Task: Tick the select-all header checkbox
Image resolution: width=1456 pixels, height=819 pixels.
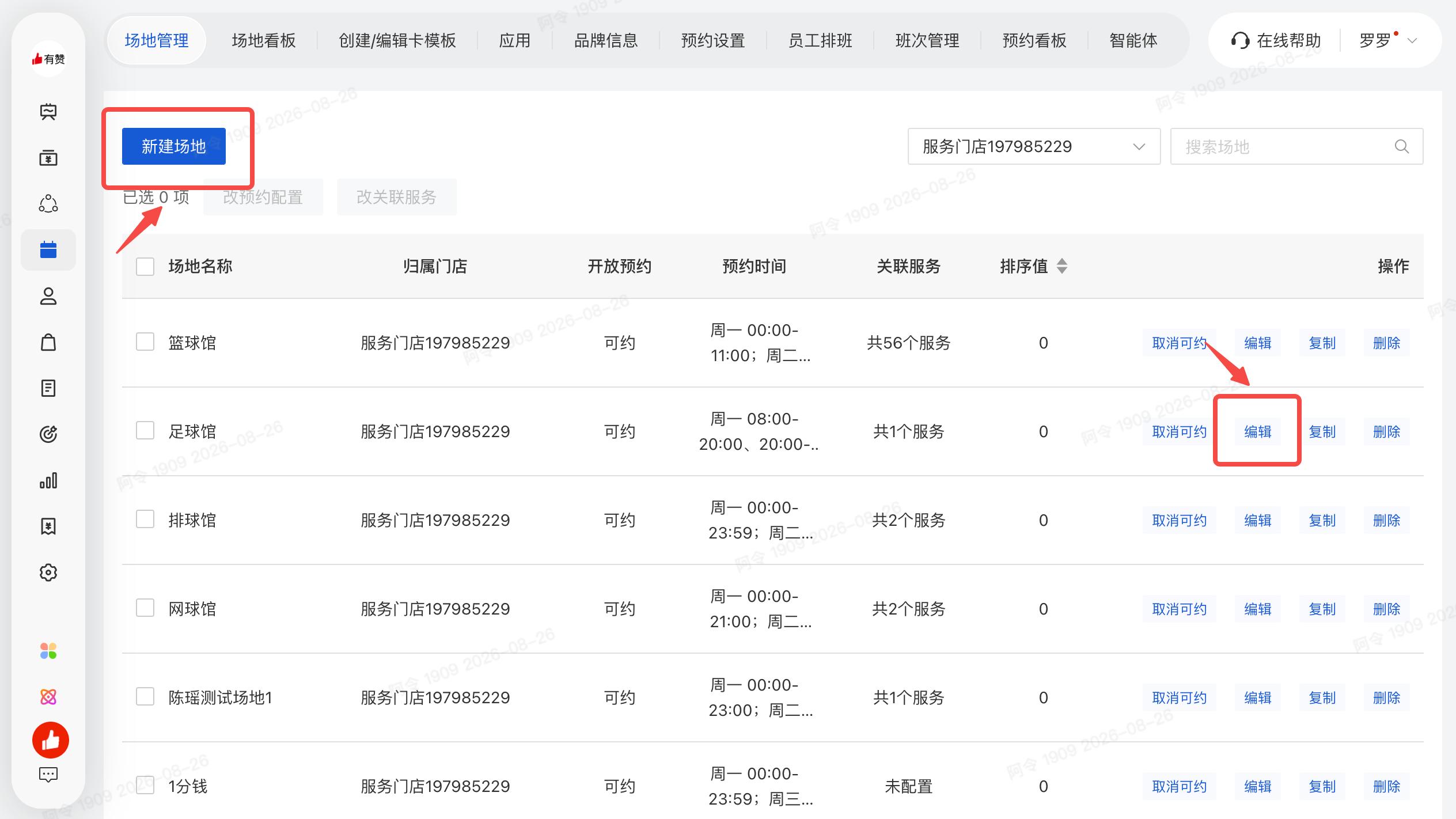Action: coord(145,267)
